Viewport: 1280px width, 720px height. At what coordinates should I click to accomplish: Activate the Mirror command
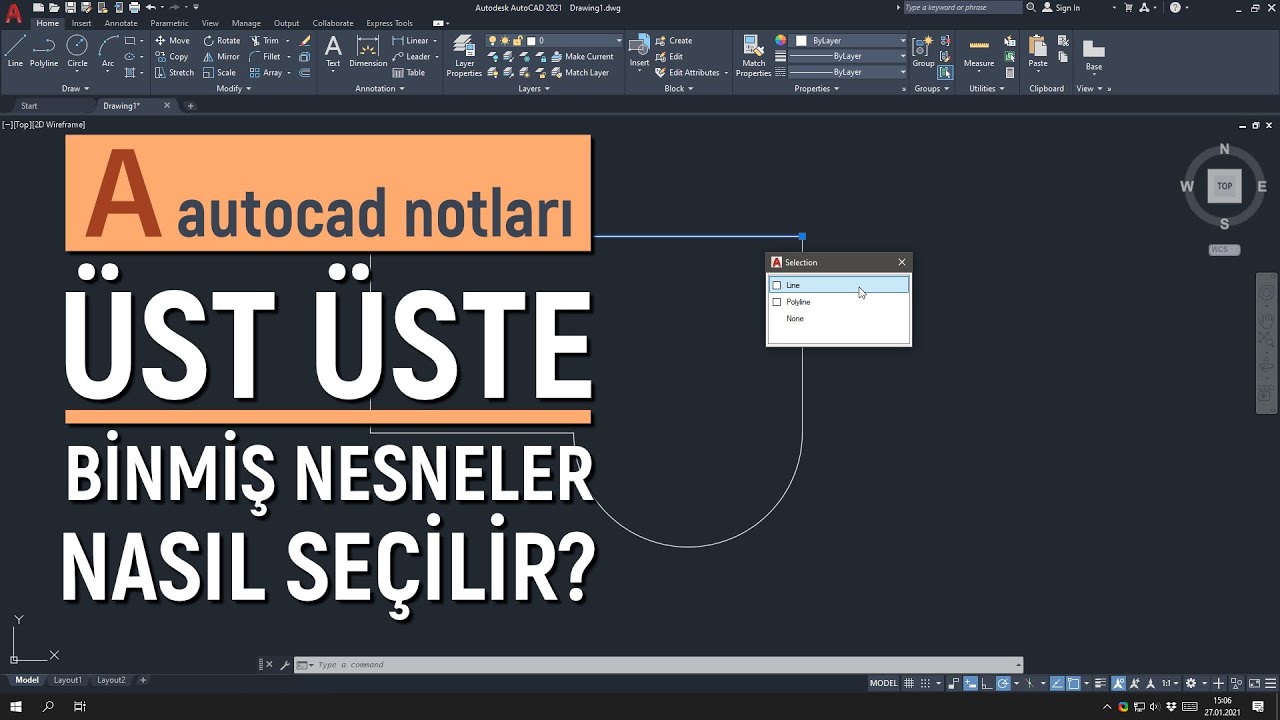(x=222, y=57)
